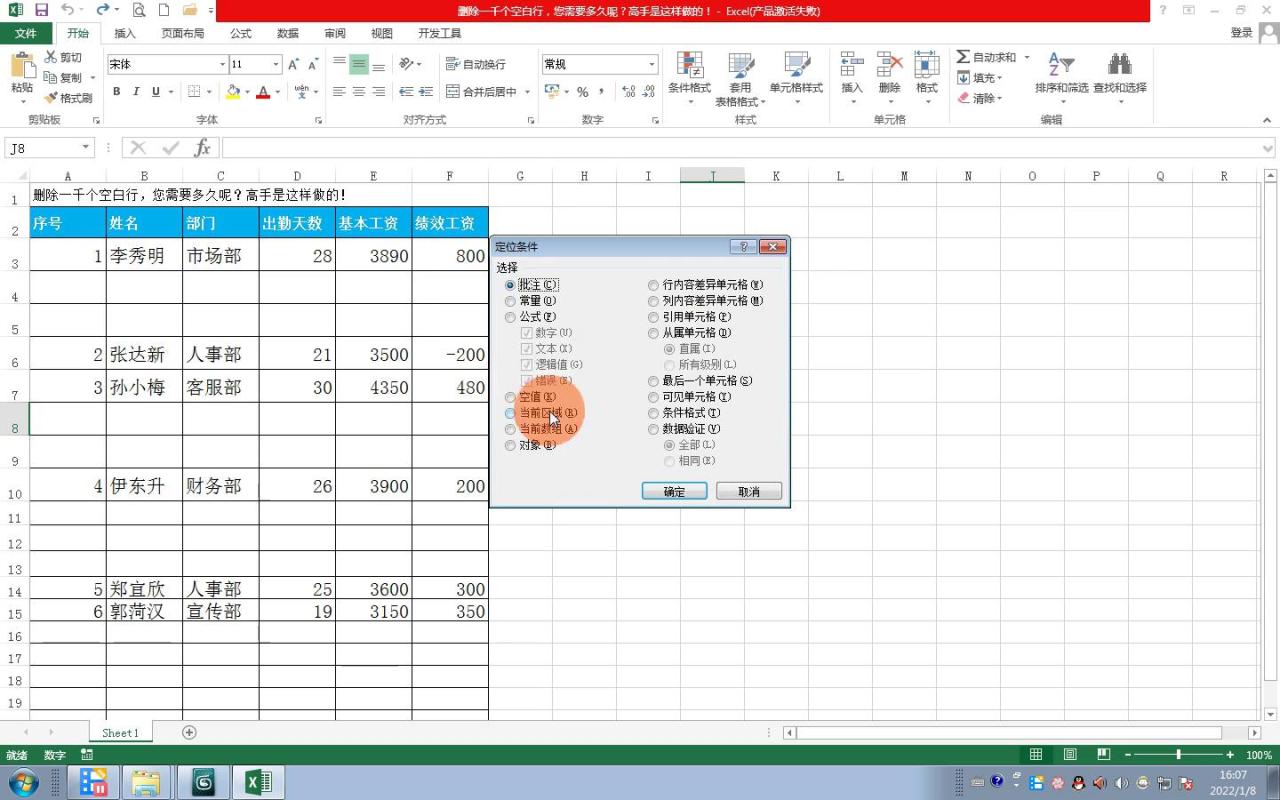Click Decrease Indent icon
1280x800 pixels.
click(406, 91)
